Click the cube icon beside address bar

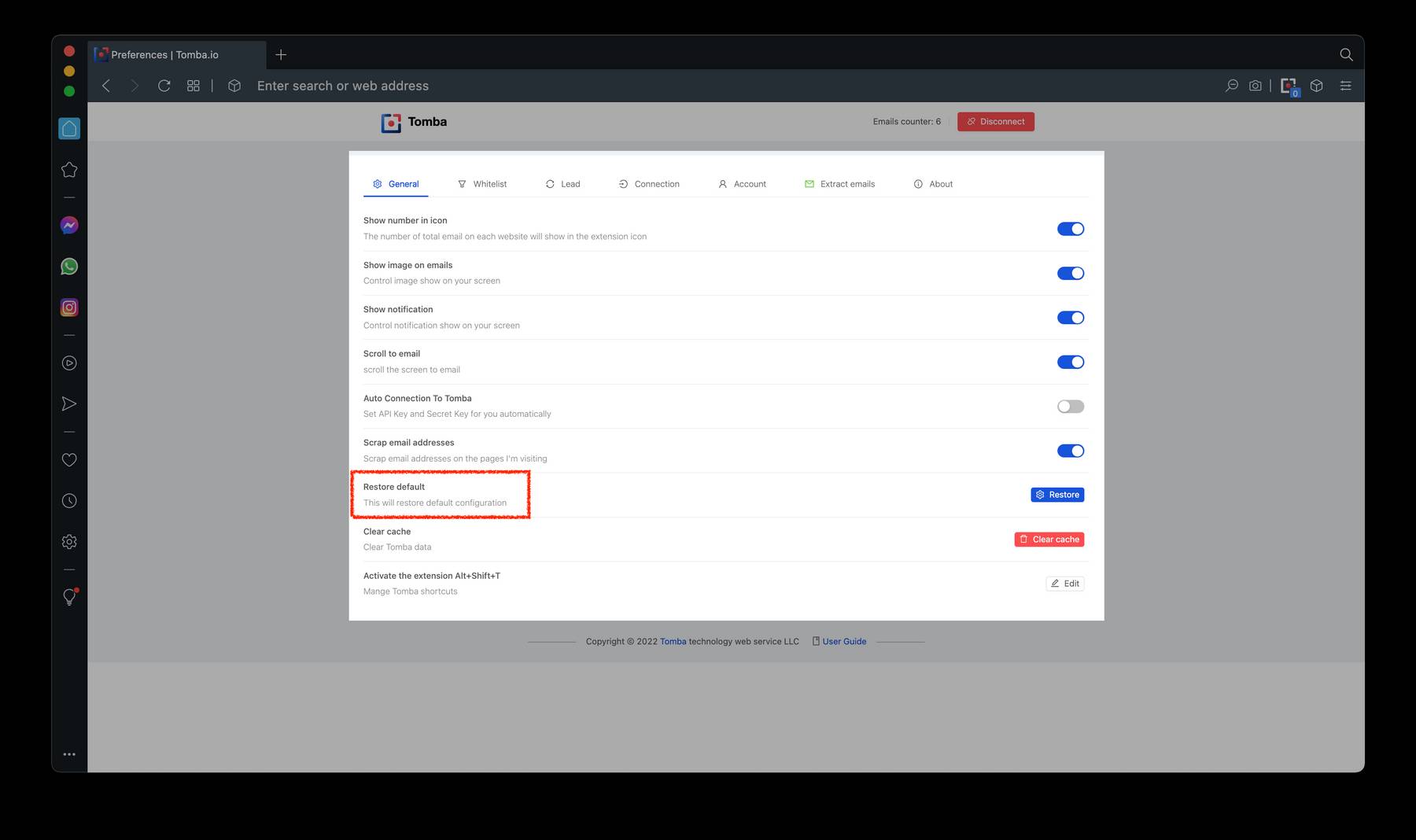[234, 86]
